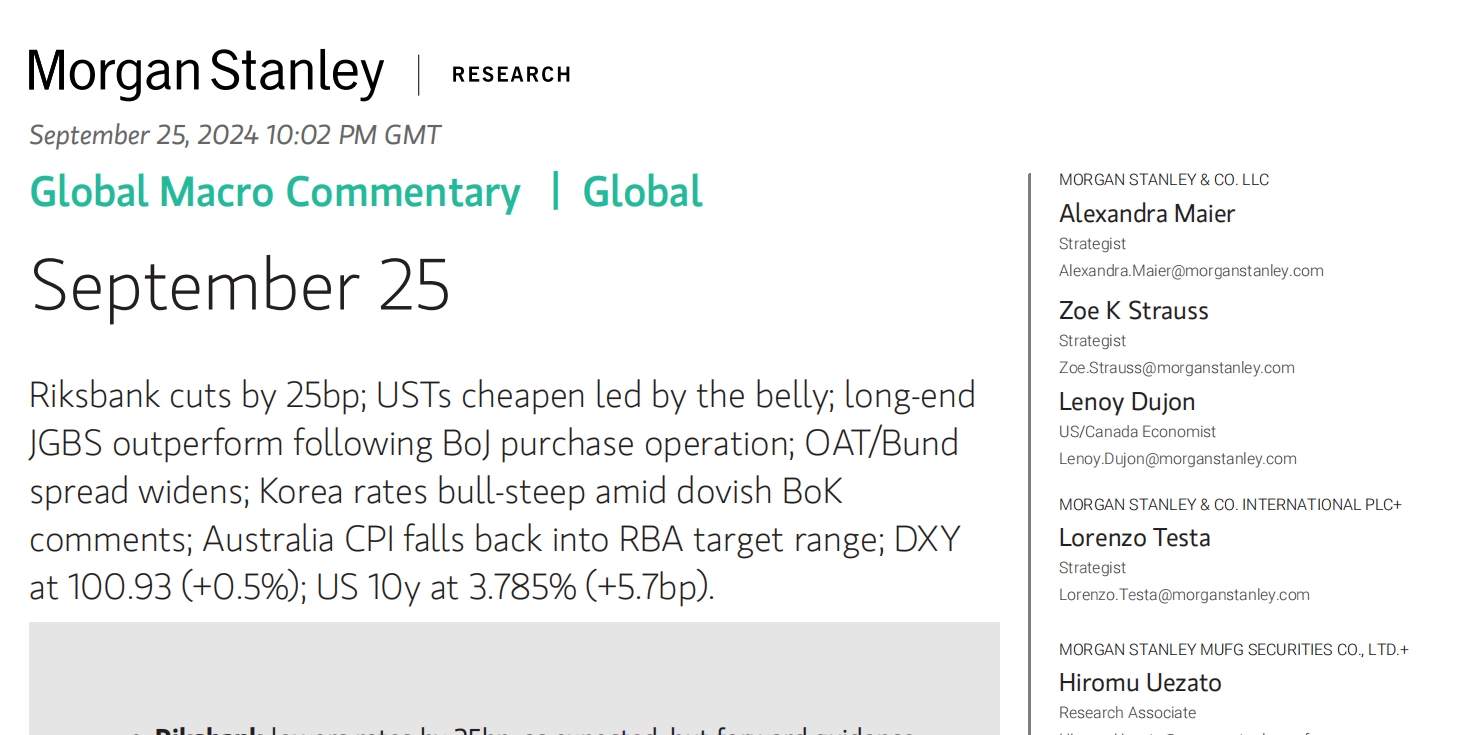
Task: Click the Morgan Stanley MUFG Securities heading
Action: 1234,650
